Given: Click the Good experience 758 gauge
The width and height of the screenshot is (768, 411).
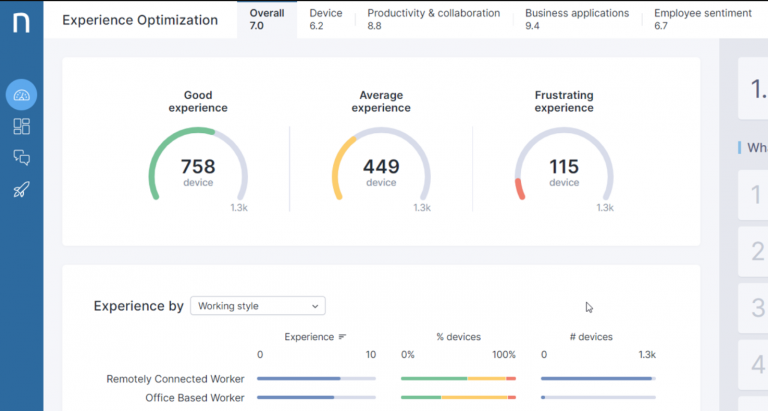Looking at the screenshot, I should tap(198, 165).
